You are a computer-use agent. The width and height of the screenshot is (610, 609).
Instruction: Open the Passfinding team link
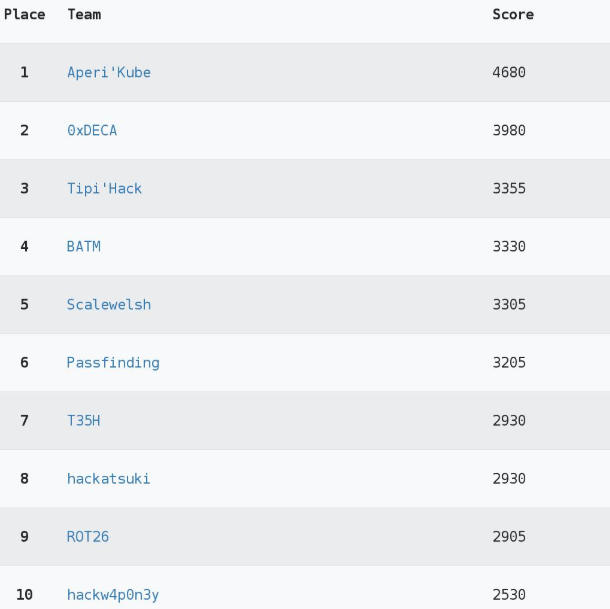(113, 362)
